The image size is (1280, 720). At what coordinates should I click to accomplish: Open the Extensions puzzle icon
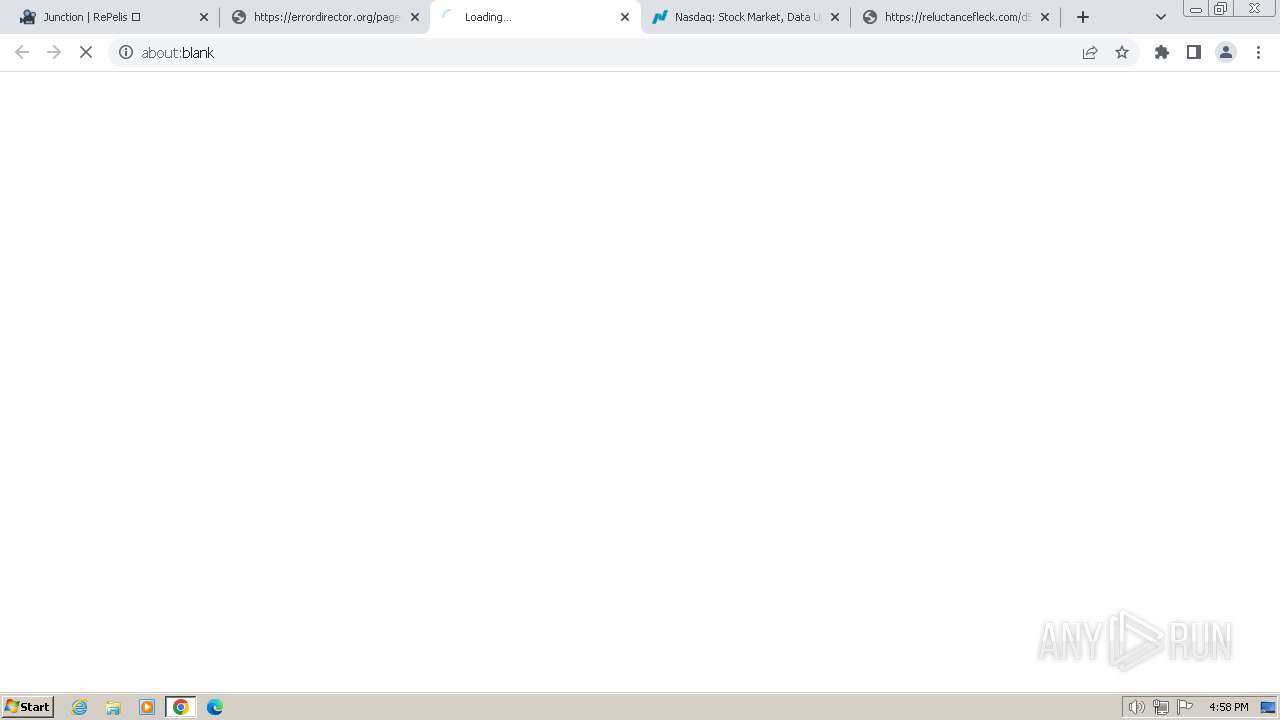tap(1162, 52)
